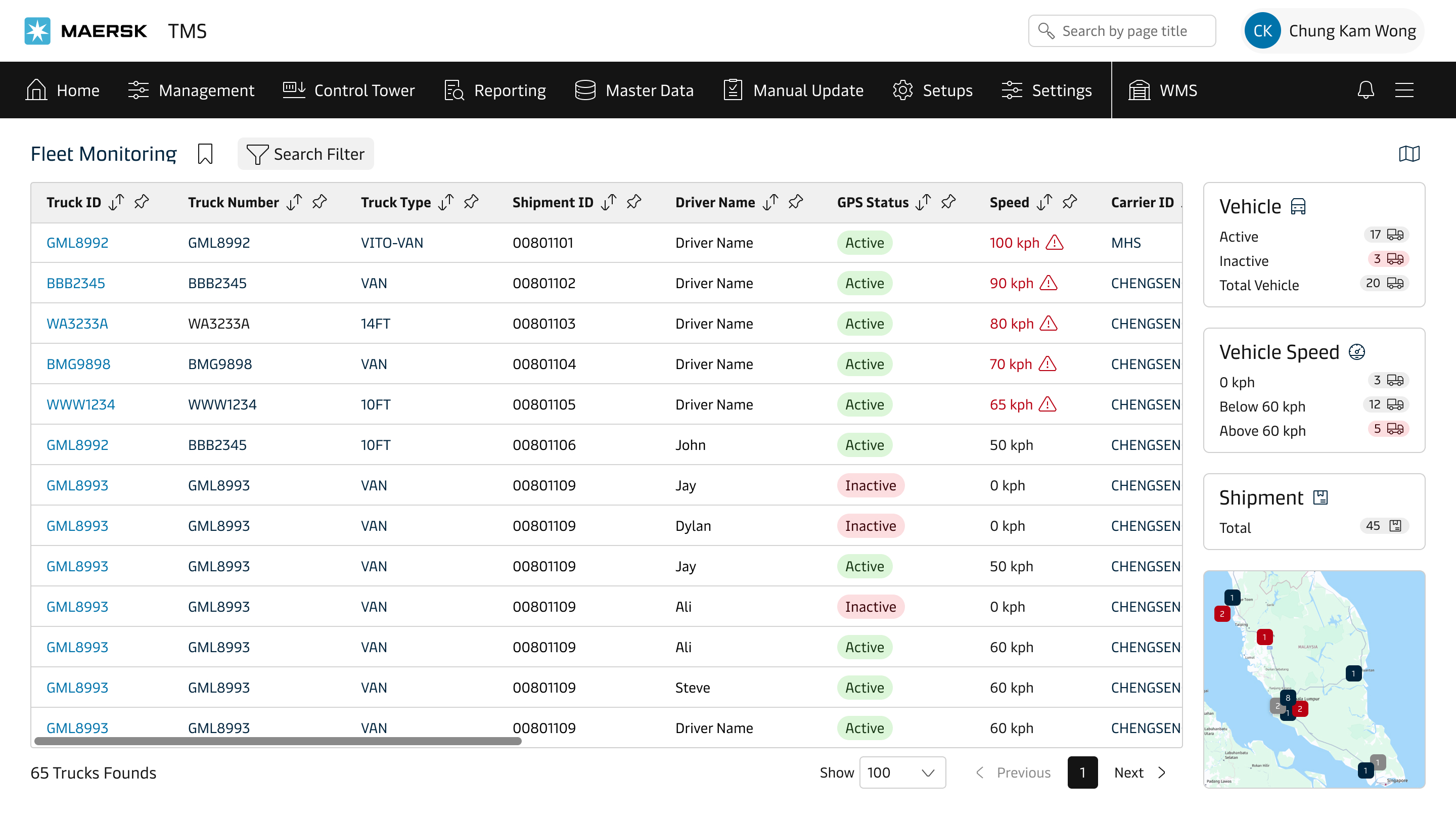This screenshot has width=1456, height=819.
Task: Open the Control Tower menu
Action: coord(349,90)
